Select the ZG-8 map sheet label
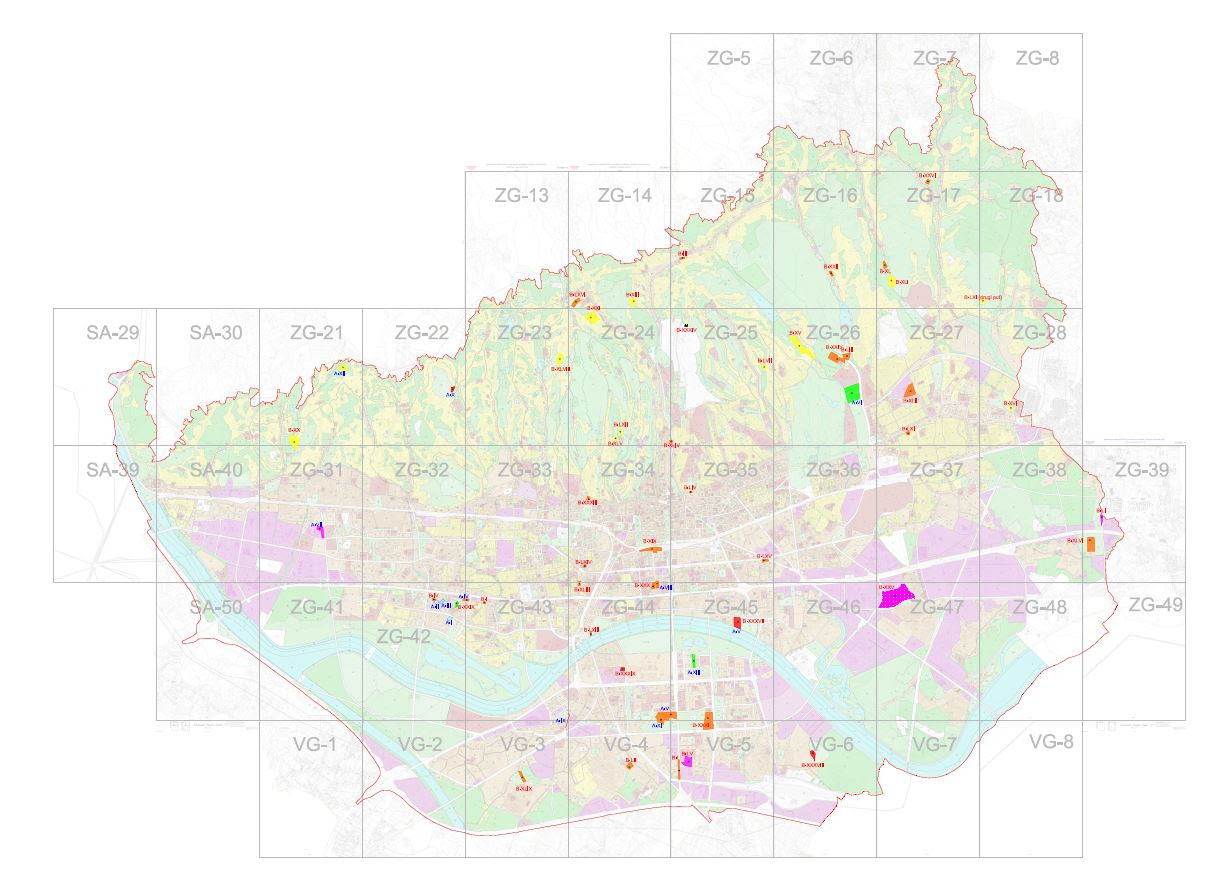Image resolution: width=1224 pixels, height=885 pixels. pyautogui.click(x=1036, y=59)
